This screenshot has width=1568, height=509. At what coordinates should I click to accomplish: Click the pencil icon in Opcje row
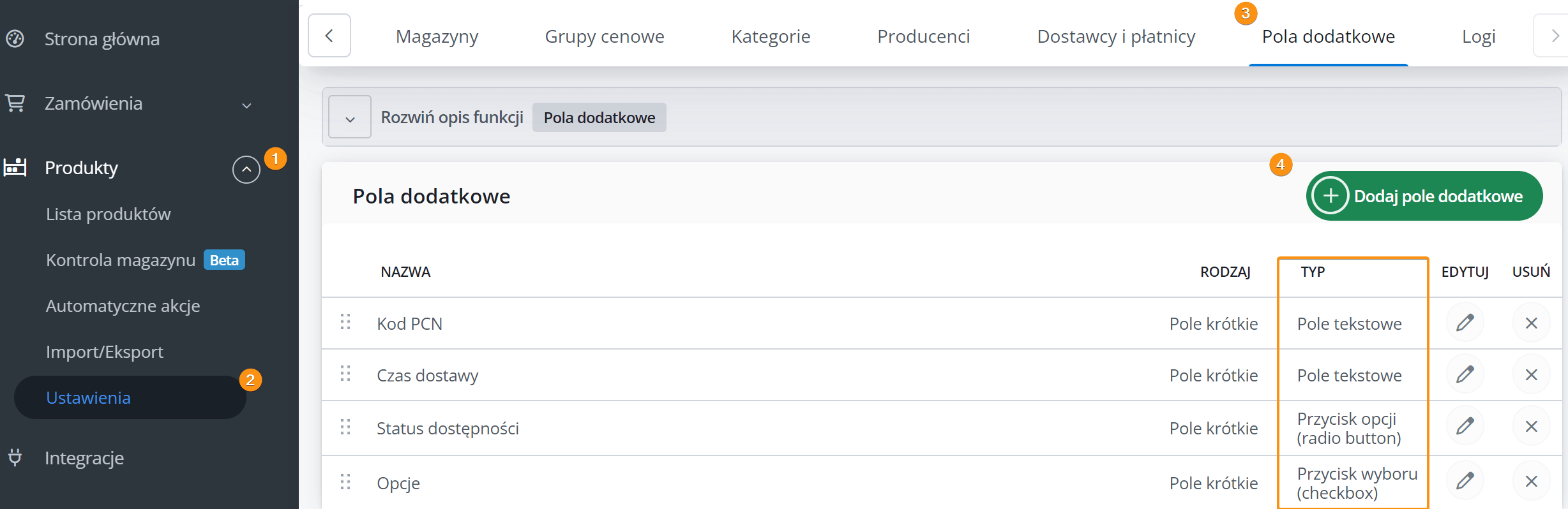(1465, 481)
